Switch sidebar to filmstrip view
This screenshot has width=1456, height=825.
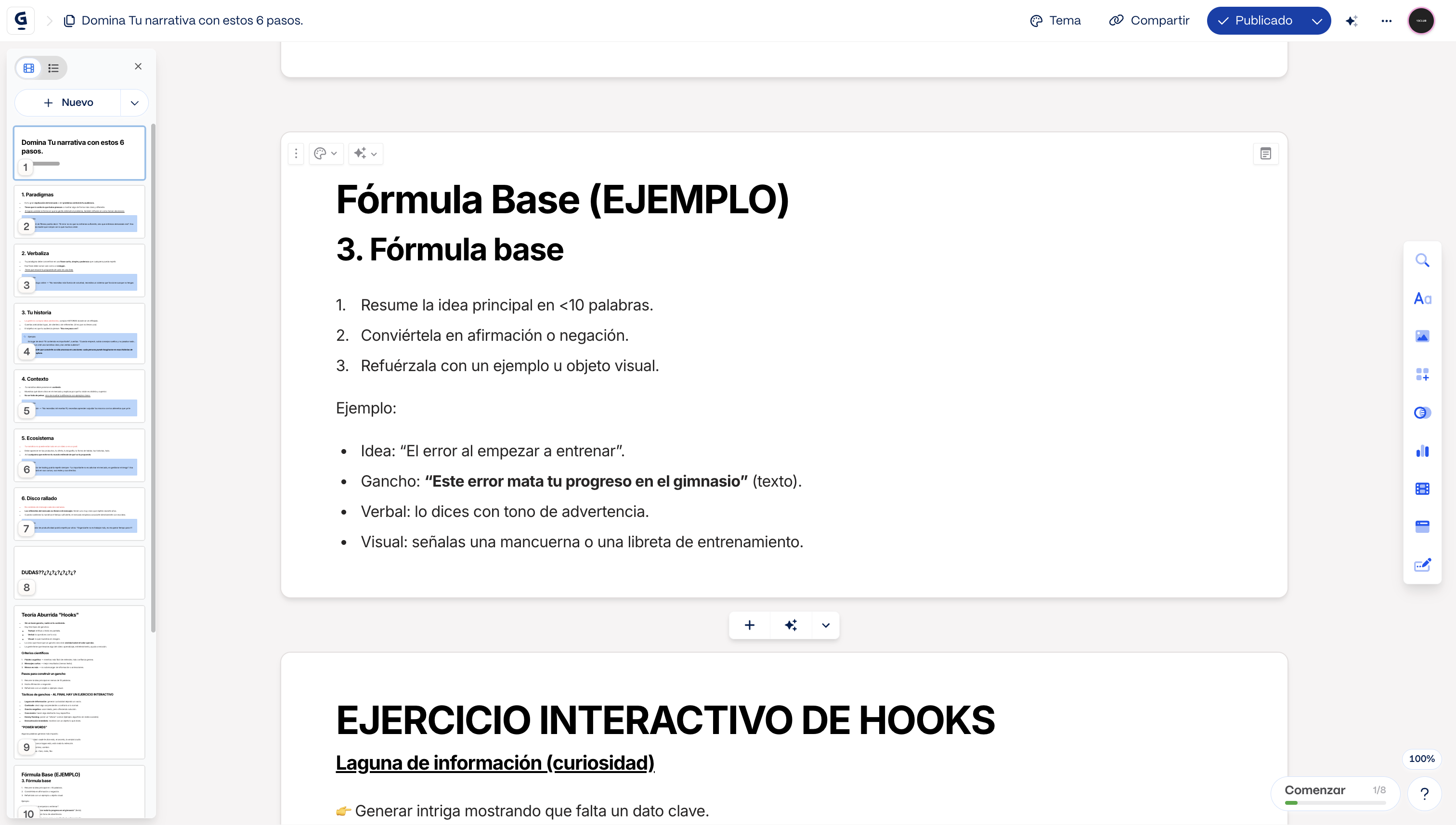[29, 68]
